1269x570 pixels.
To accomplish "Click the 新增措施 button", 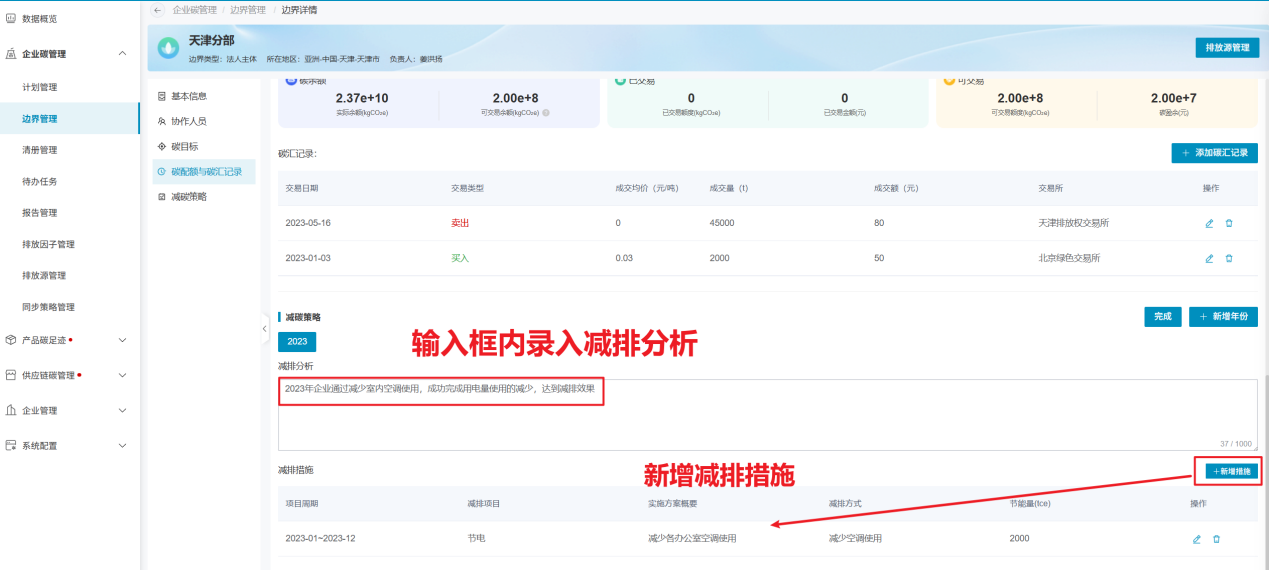I will click(1231, 470).
